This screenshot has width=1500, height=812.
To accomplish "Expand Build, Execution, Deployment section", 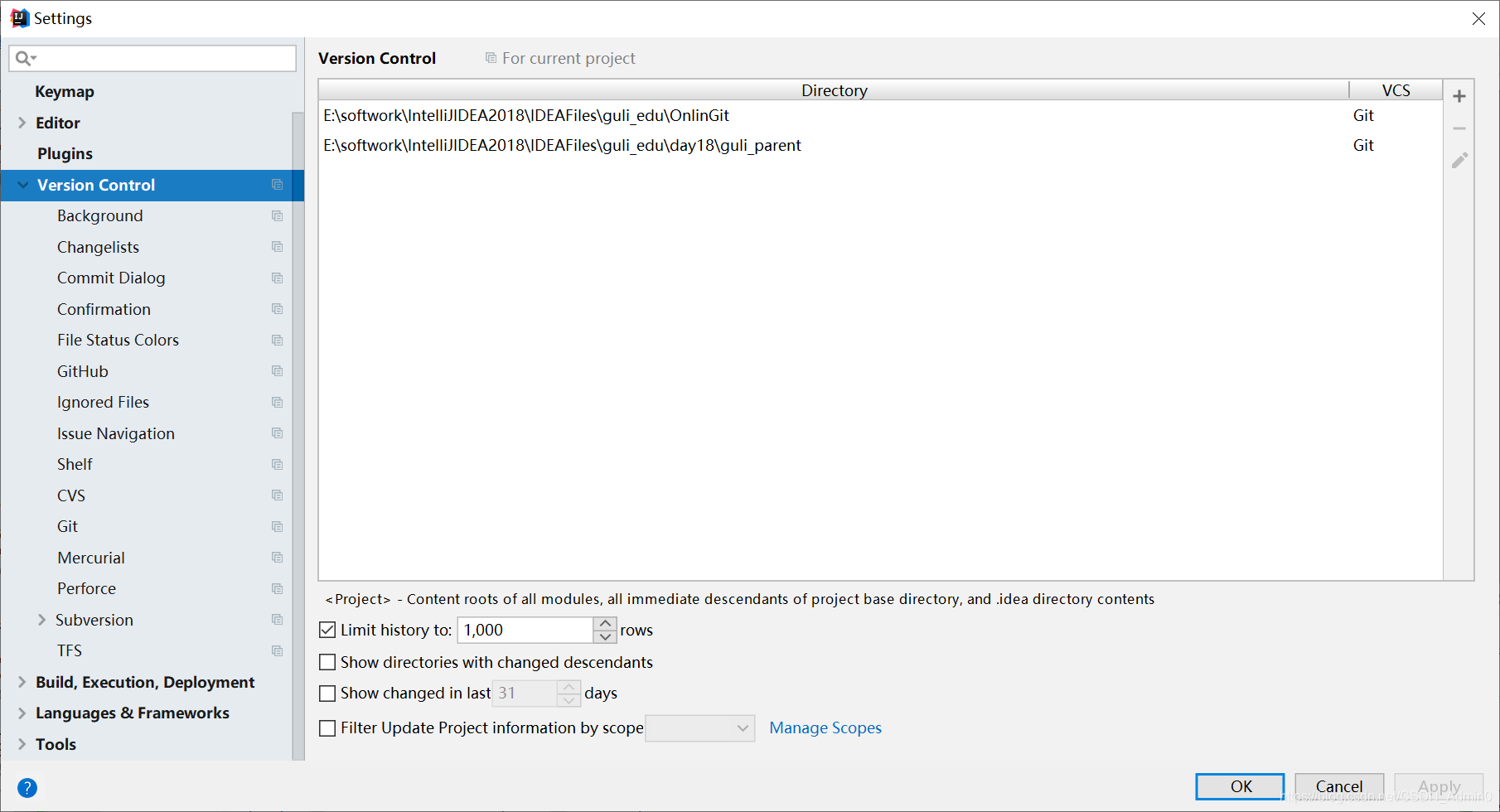I will pyautogui.click(x=22, y=682).
